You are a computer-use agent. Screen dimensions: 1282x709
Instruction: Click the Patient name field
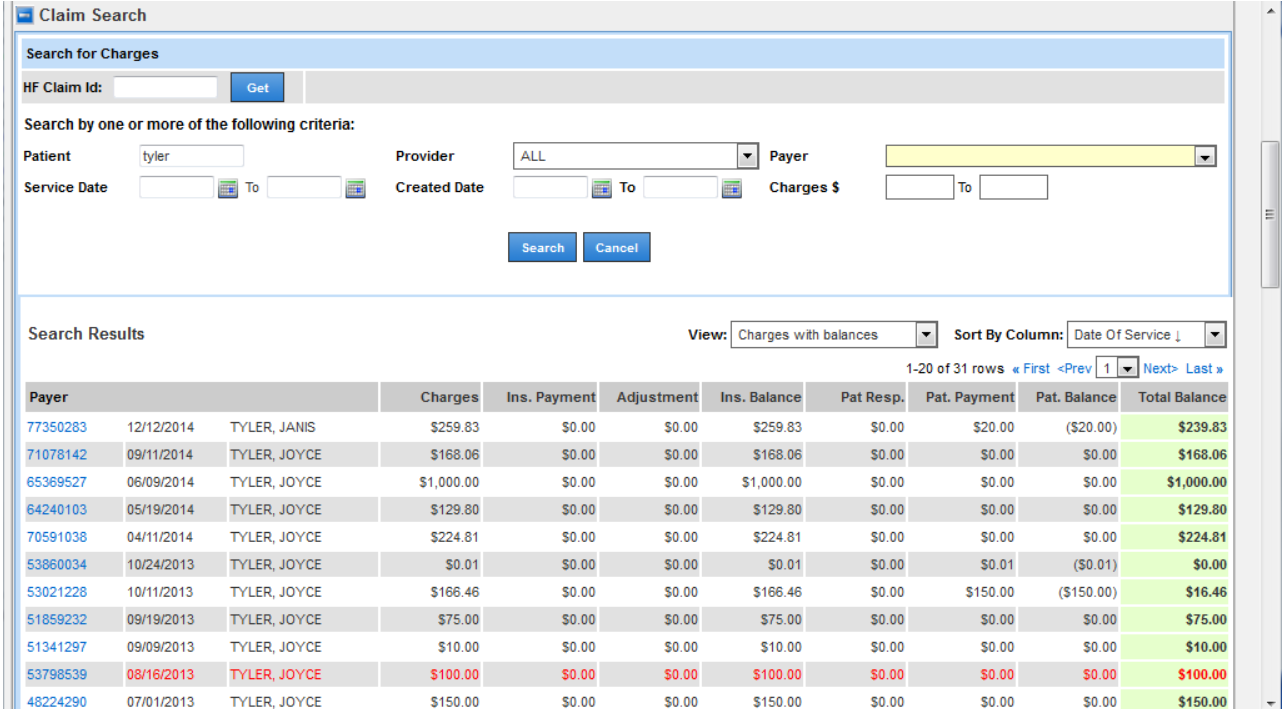pos(191,156)
